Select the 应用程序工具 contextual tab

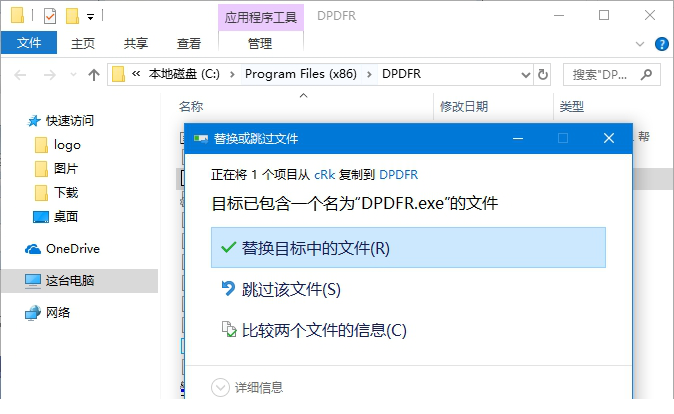(x=260, y=17)
